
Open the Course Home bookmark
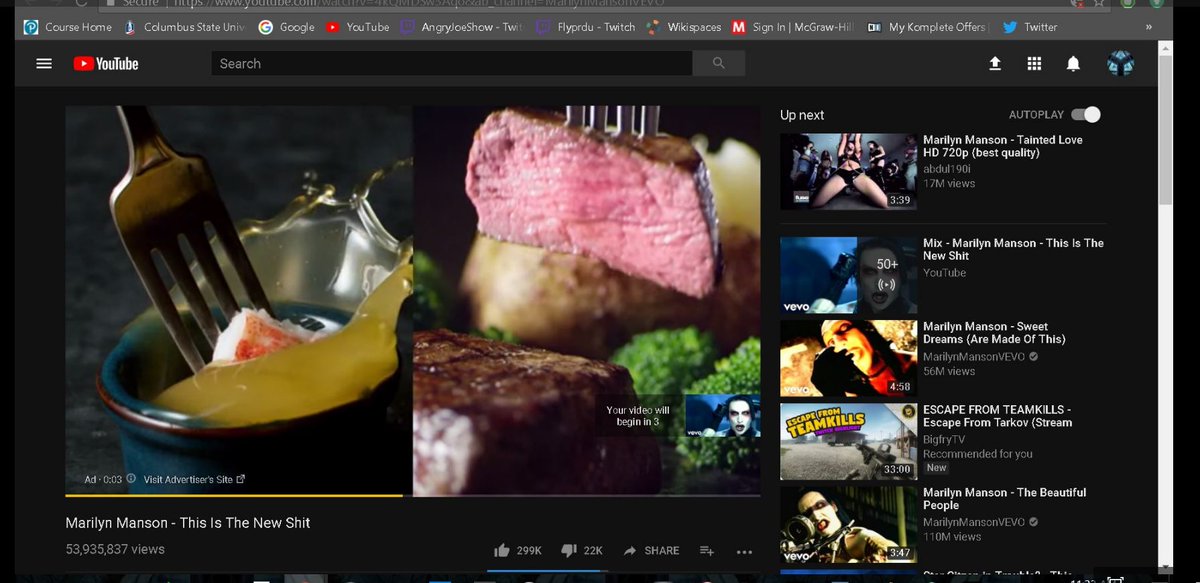click(x=68, y=27)
